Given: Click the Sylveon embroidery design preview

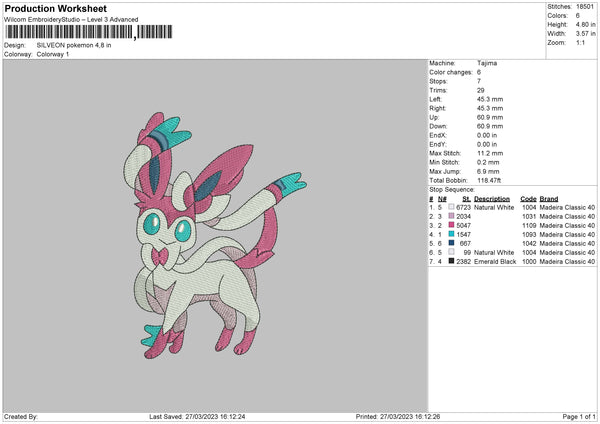Looking at the screenshot, I should click(215, 236).
